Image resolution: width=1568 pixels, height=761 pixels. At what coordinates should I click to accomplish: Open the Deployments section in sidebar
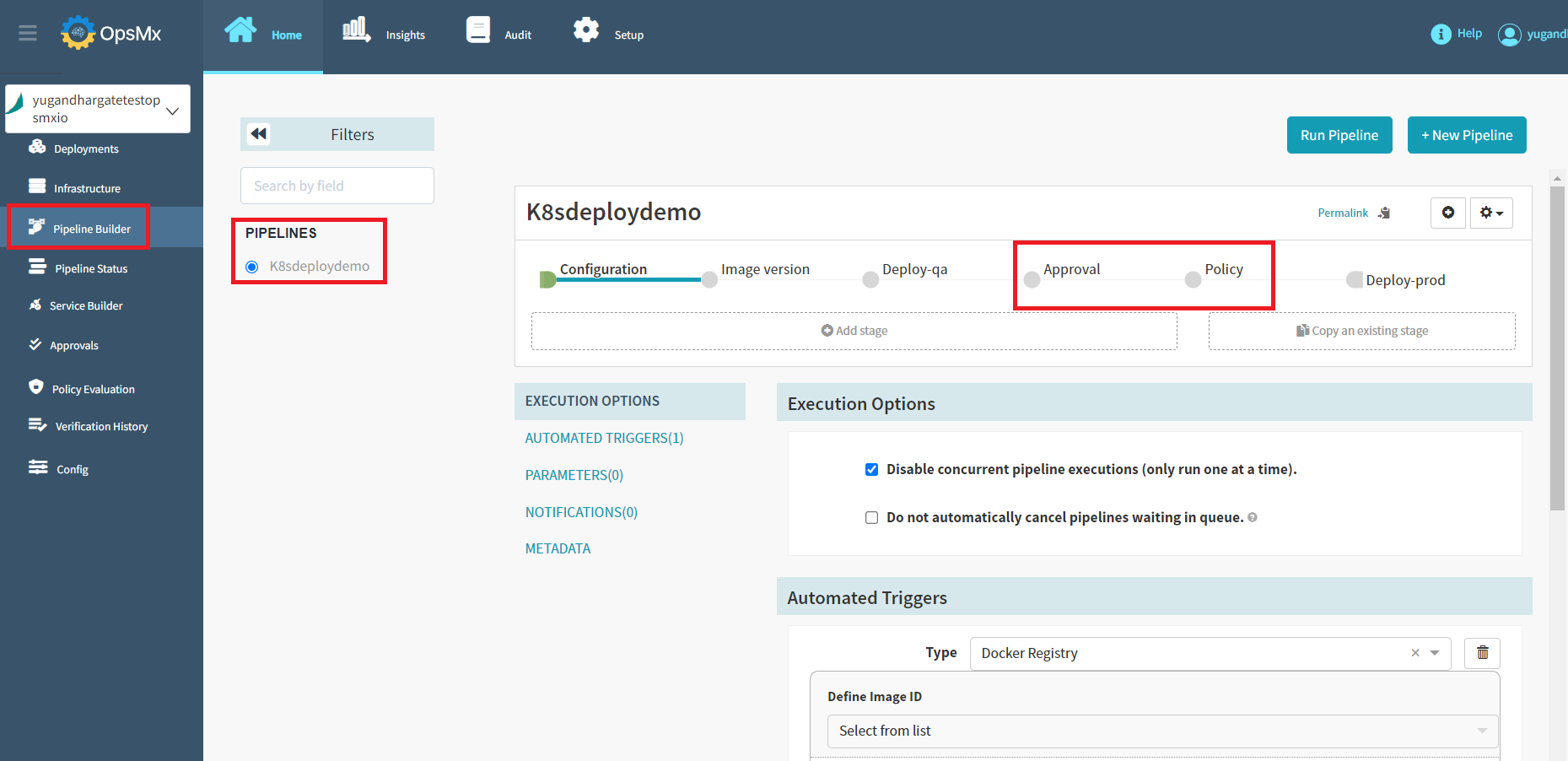pyautogui.click(x=84, y=148)
